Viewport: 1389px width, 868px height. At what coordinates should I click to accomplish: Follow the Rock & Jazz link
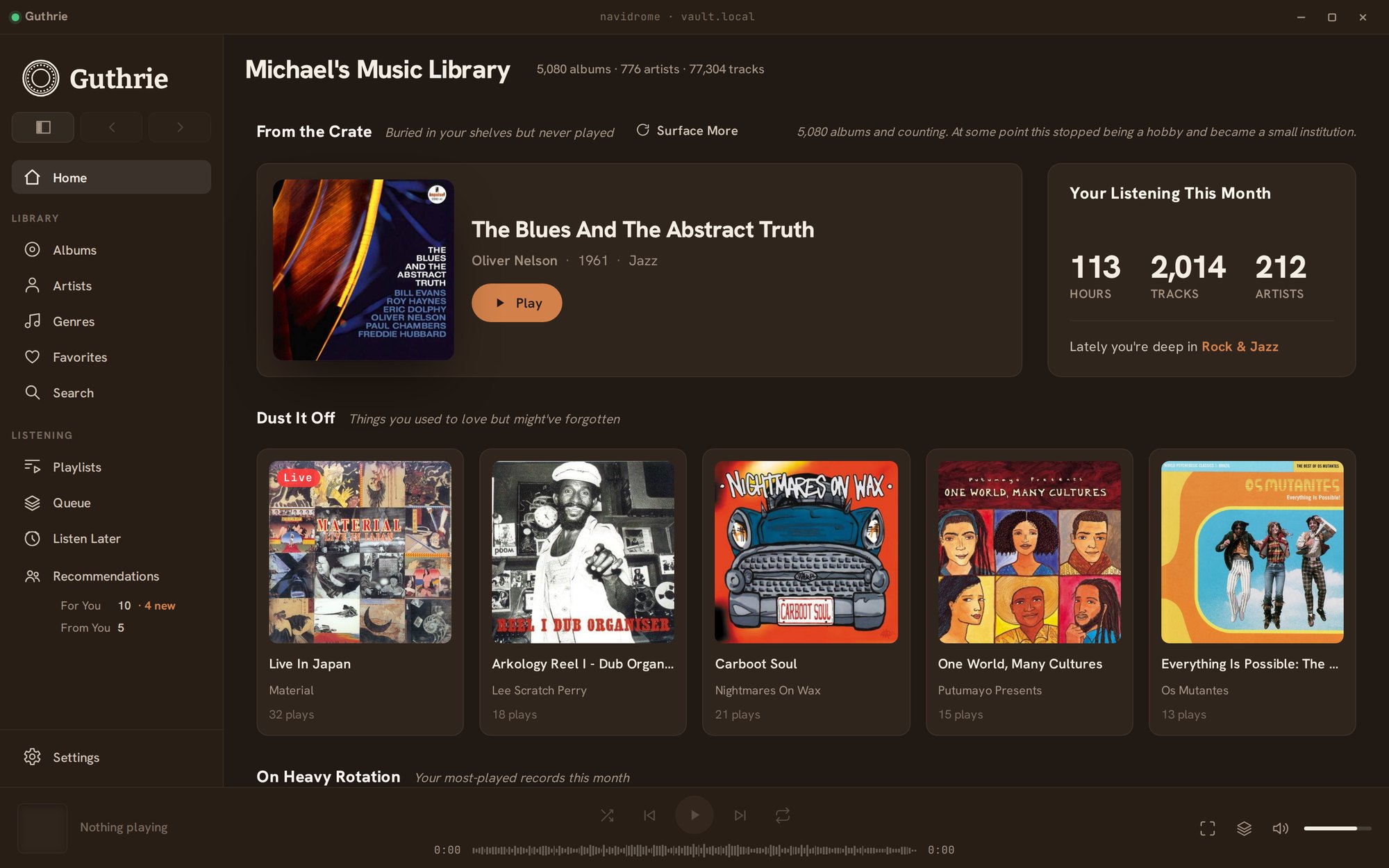coord(1240,347)
